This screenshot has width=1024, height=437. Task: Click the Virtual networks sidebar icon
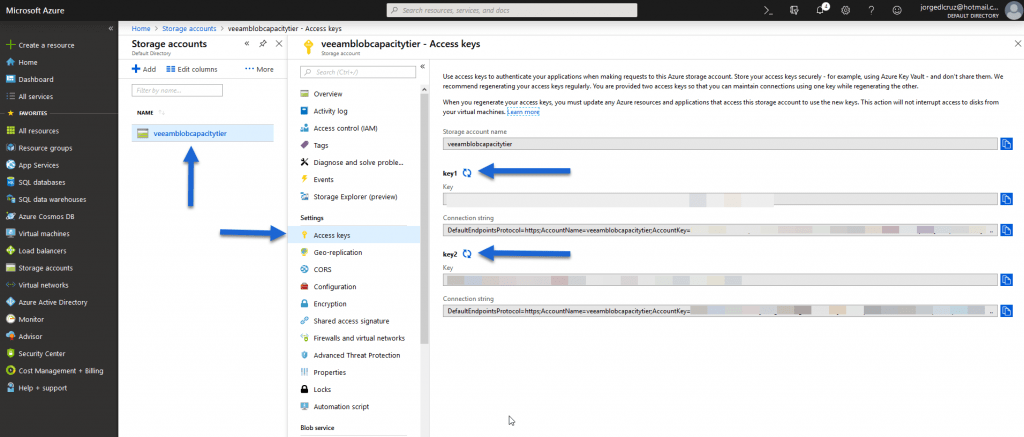[10, 285]
